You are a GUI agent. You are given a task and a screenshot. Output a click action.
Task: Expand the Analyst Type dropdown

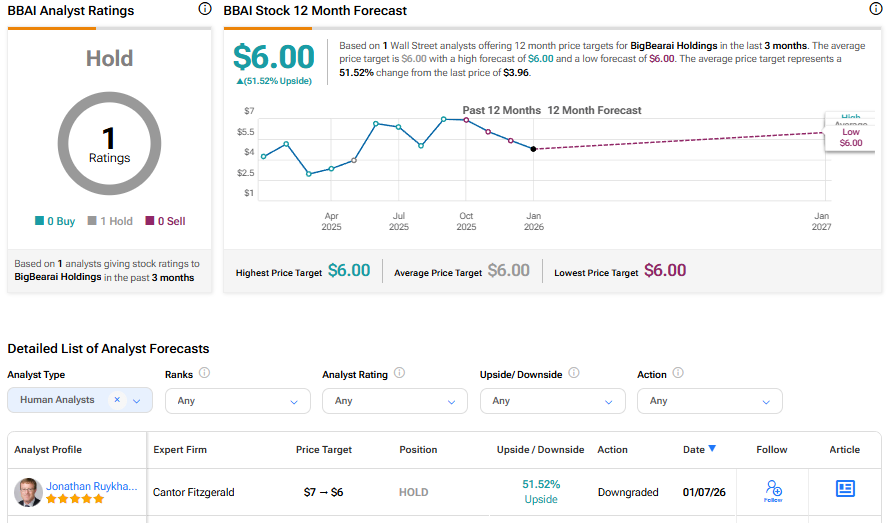point(137,401)
